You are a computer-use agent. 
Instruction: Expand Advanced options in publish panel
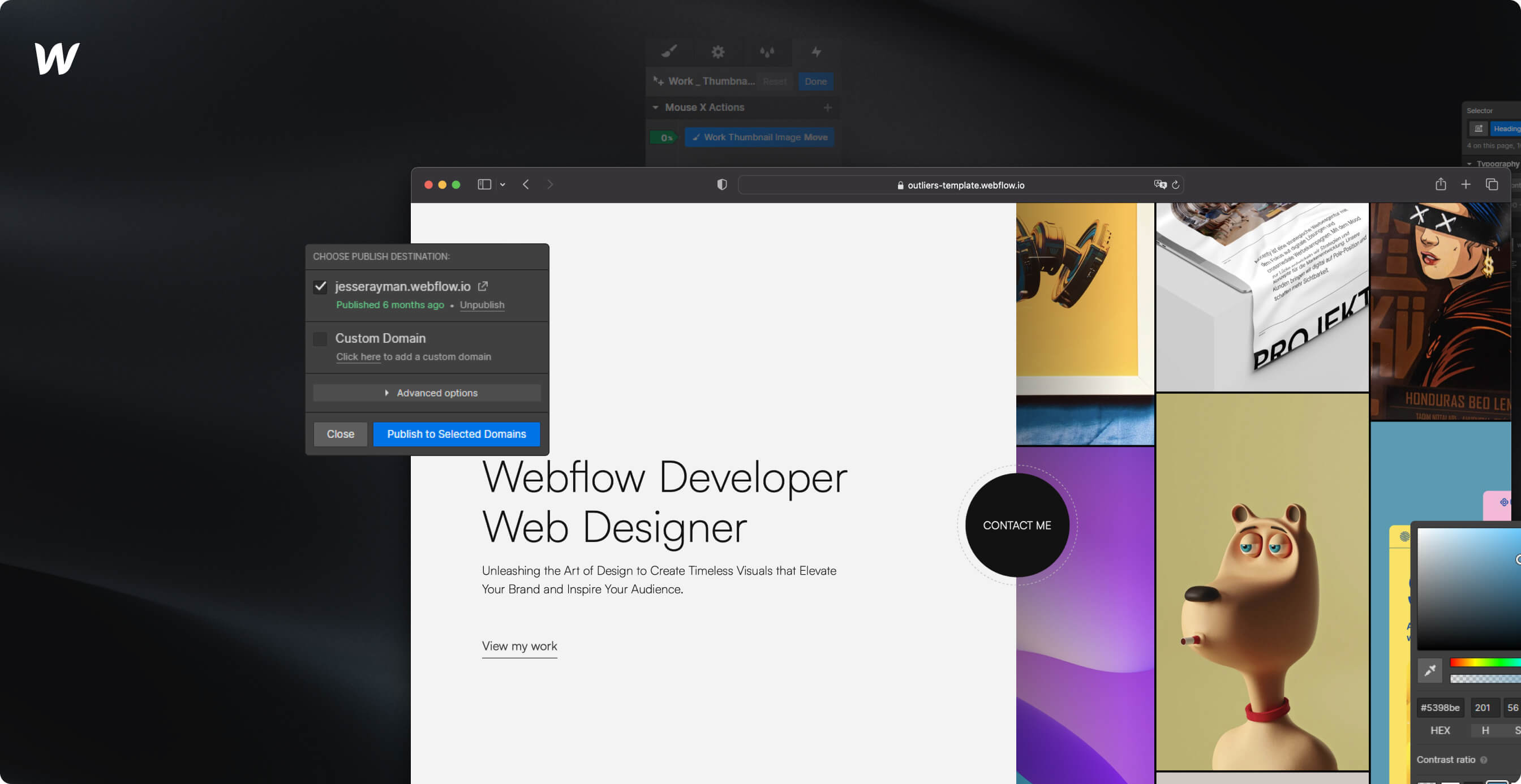point(426,393)
